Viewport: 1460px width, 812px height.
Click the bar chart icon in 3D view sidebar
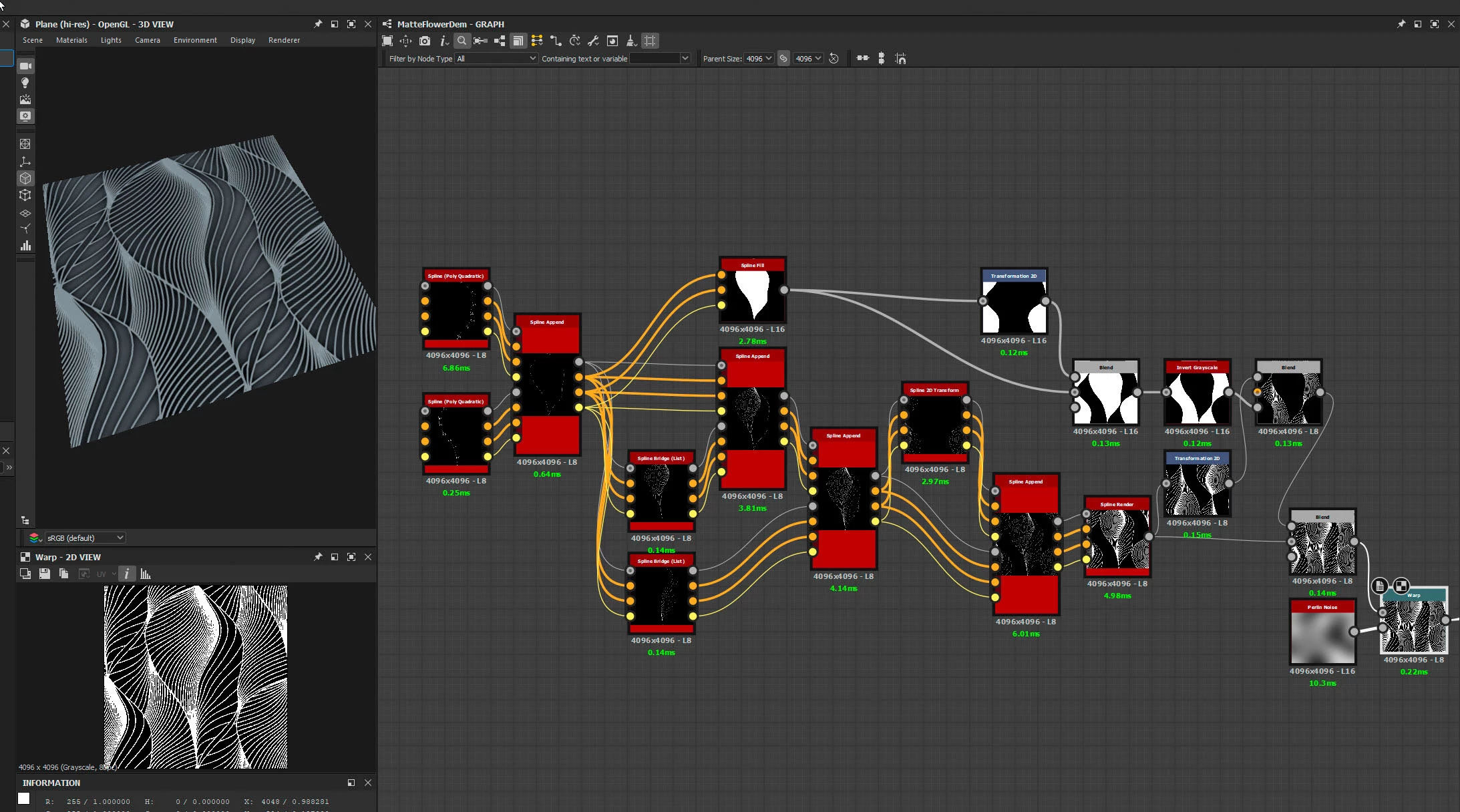click(25, 246)
